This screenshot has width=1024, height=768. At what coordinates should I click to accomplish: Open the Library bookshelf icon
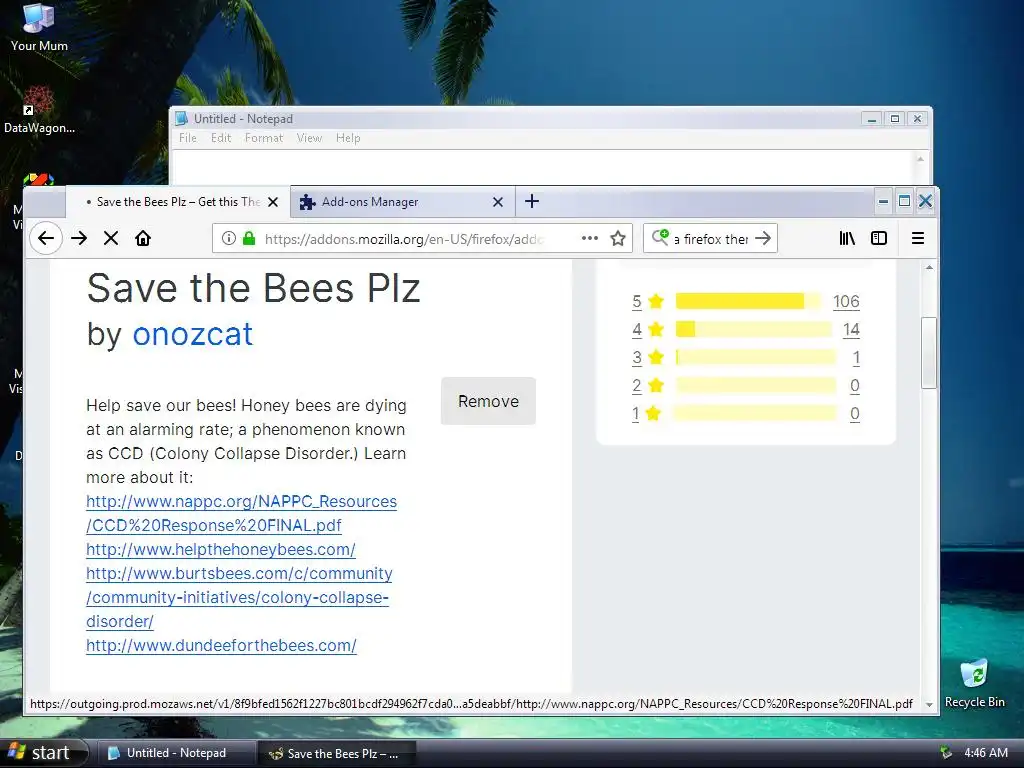pos(847,238)
